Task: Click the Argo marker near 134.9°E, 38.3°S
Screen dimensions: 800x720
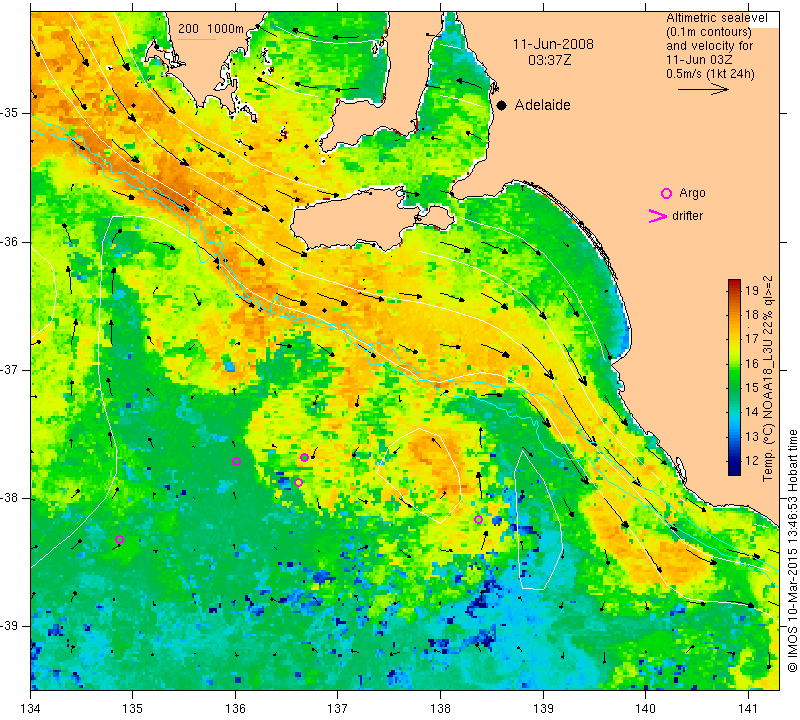Action: pyautogui.click(x=119, y=539)
